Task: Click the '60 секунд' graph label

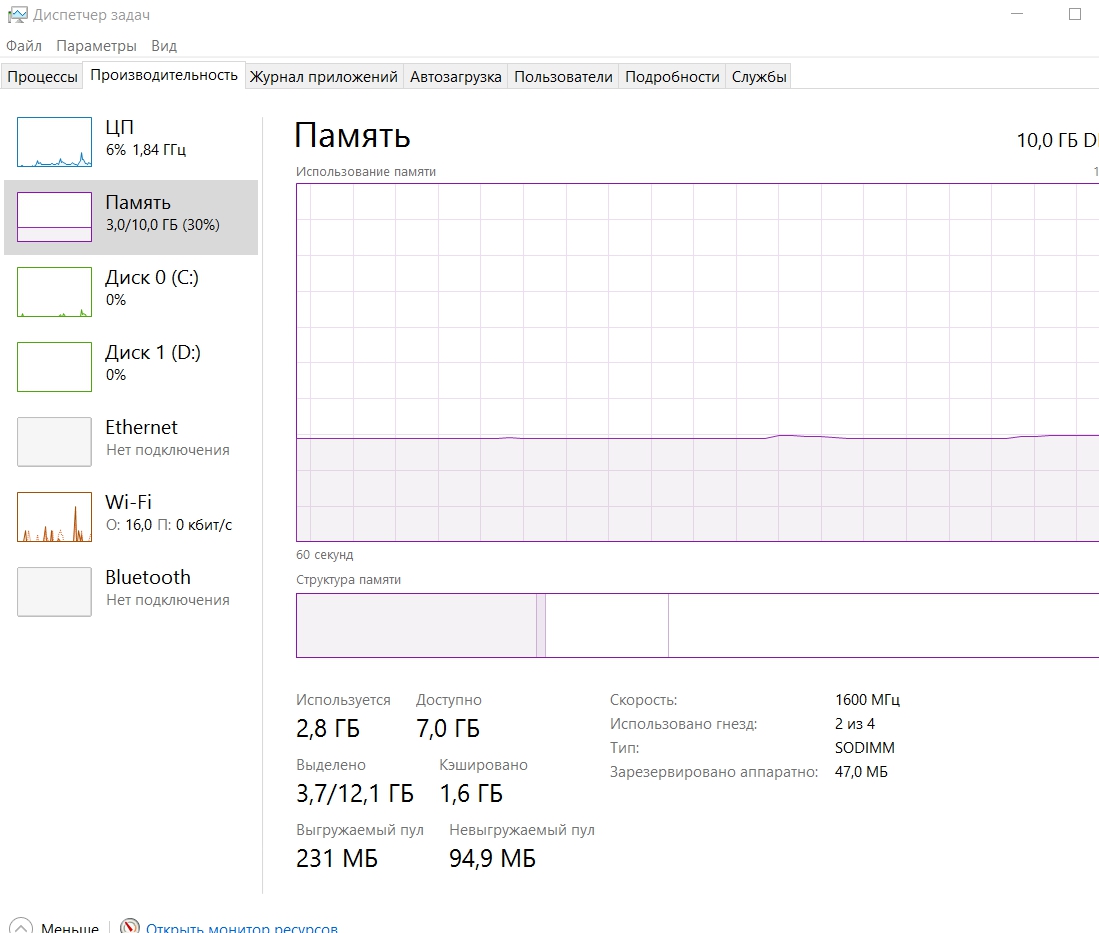Action: click(x=325, y=554)
